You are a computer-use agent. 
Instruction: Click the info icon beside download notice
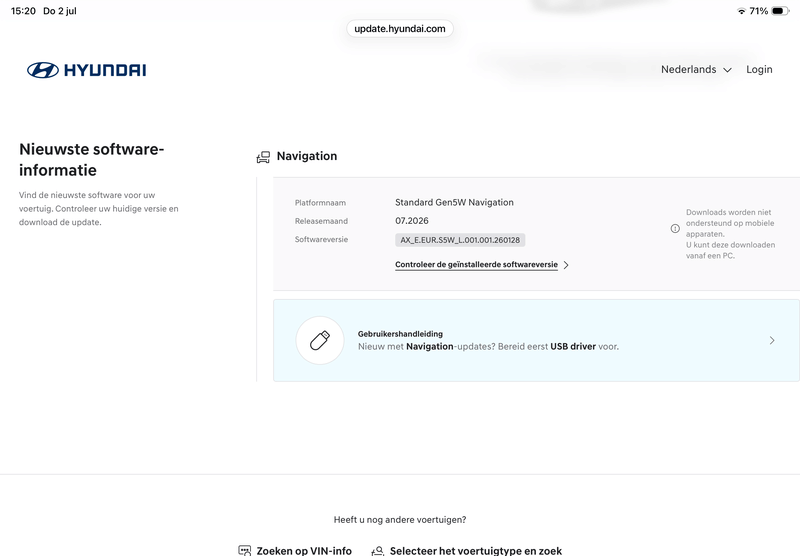(675, 229)
